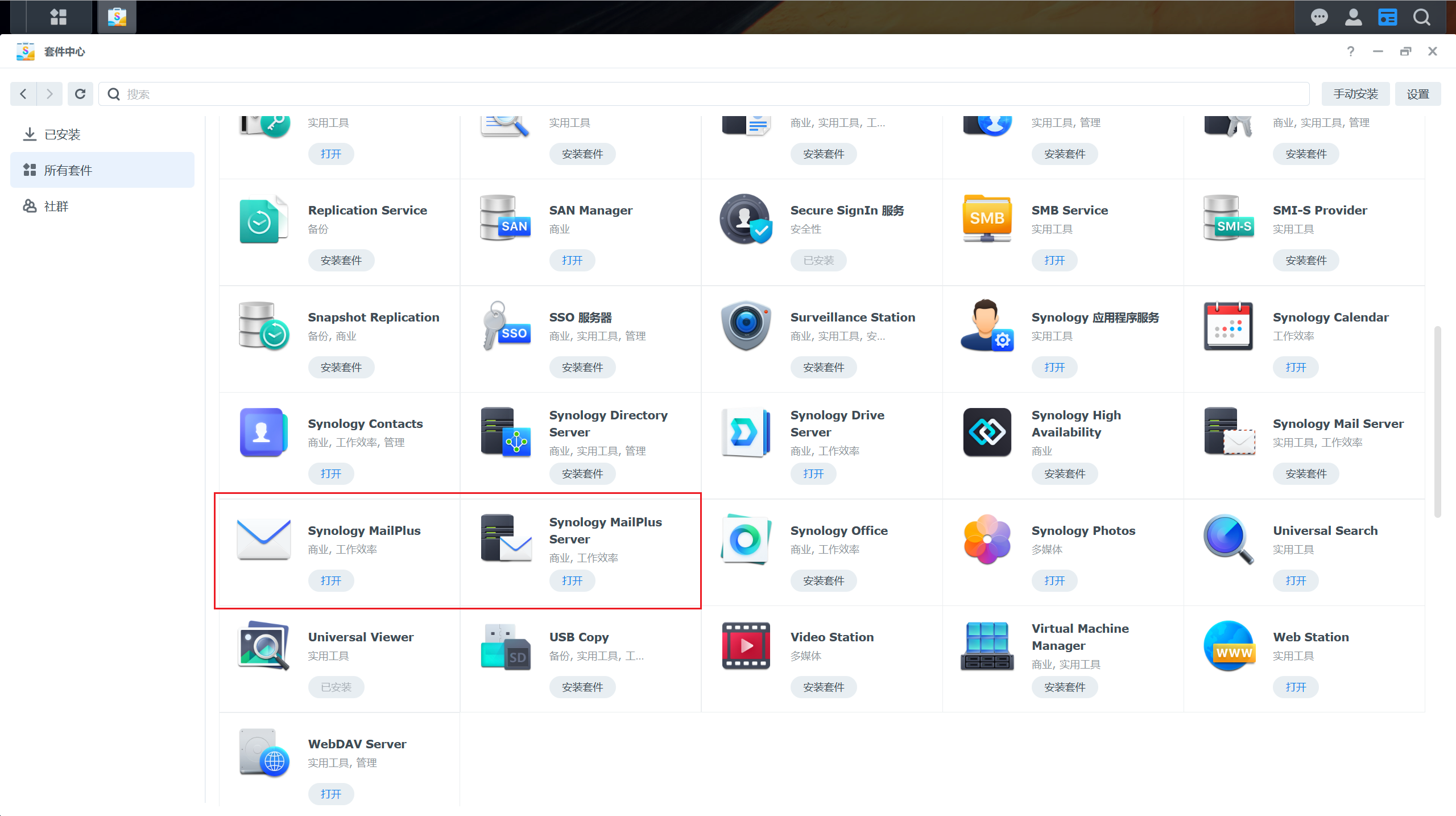
Task: Click the package list vertical scrollbar
Action: click(x=1437, y=422)
